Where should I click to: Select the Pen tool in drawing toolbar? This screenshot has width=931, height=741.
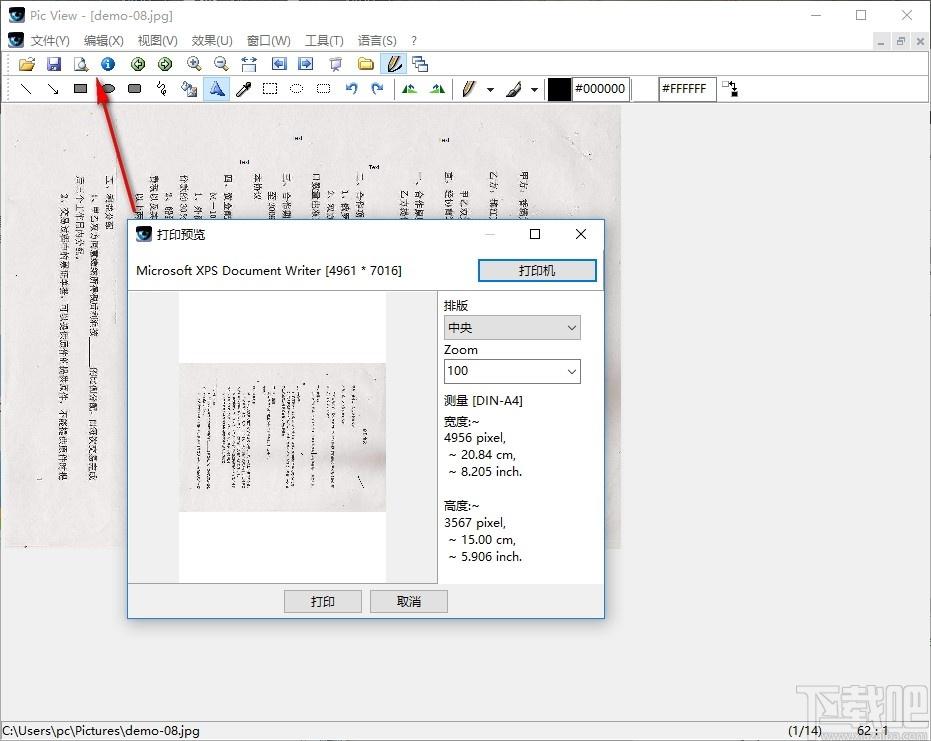[468, 89]
